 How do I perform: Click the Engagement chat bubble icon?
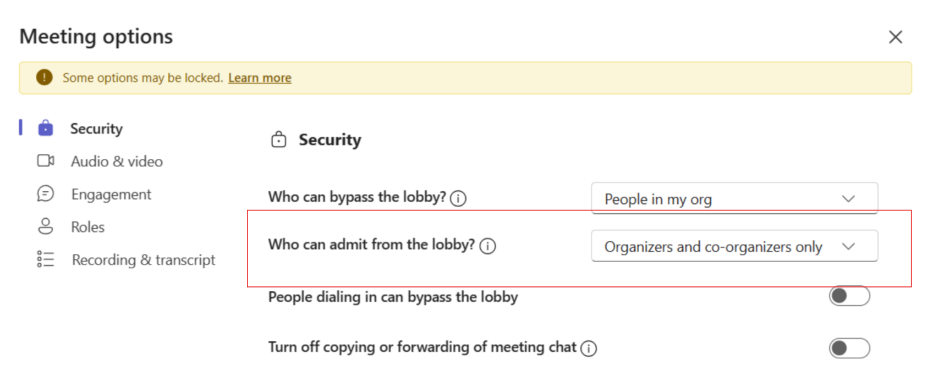[45, 194]
